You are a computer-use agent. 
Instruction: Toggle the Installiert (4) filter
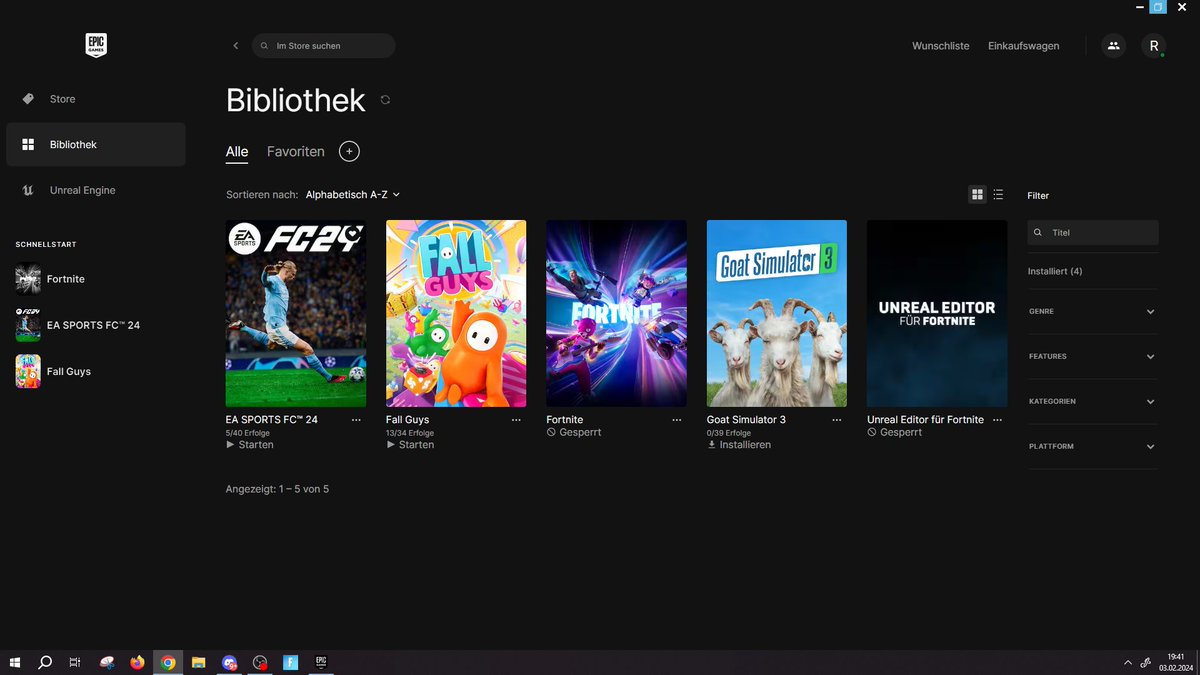[x=1055, y=272]
